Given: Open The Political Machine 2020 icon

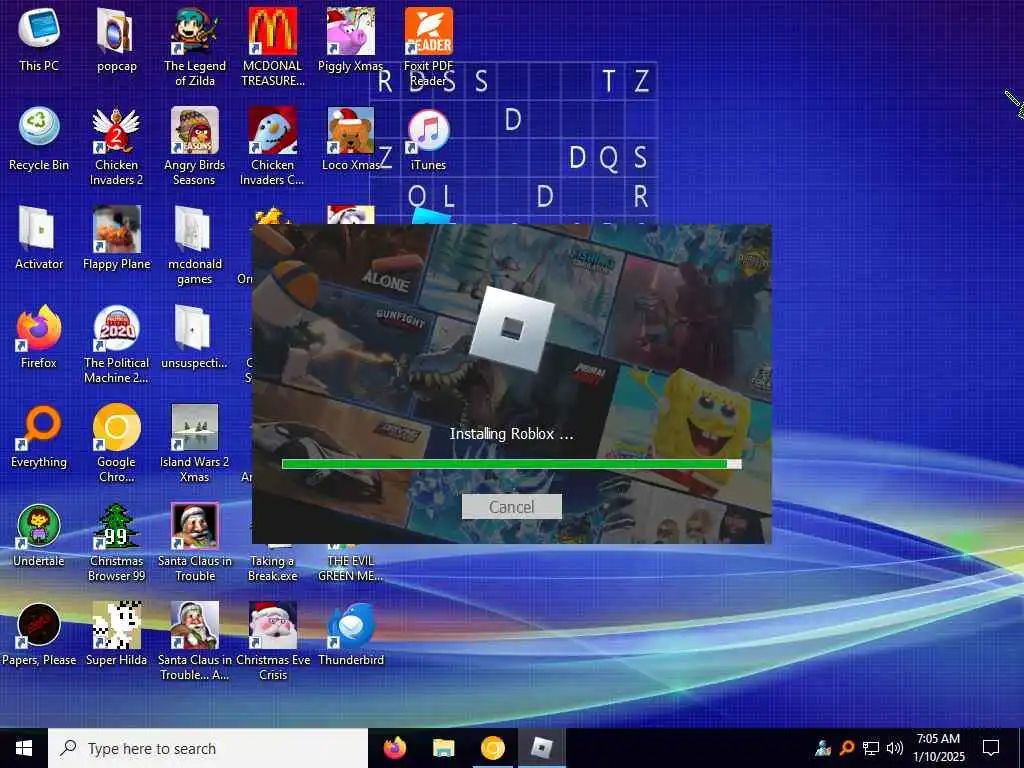Looking at the screenshot, I should [x=116, y=344].
